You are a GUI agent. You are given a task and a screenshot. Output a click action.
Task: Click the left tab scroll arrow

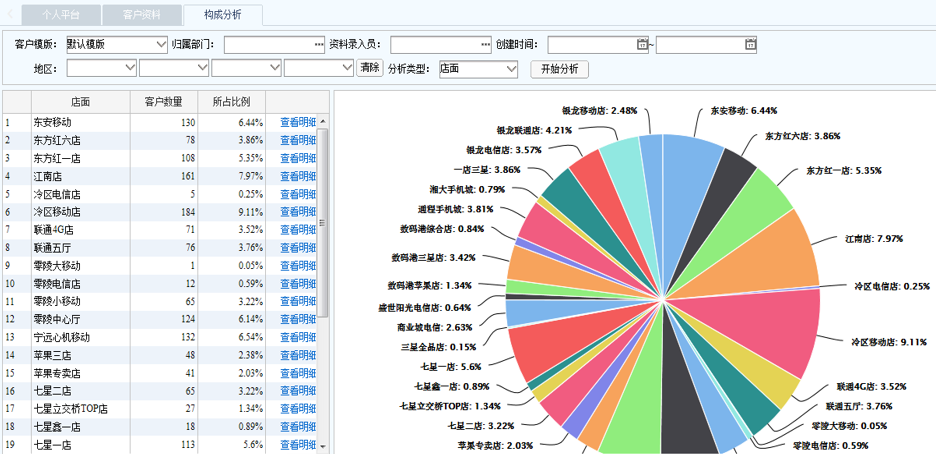10,15
